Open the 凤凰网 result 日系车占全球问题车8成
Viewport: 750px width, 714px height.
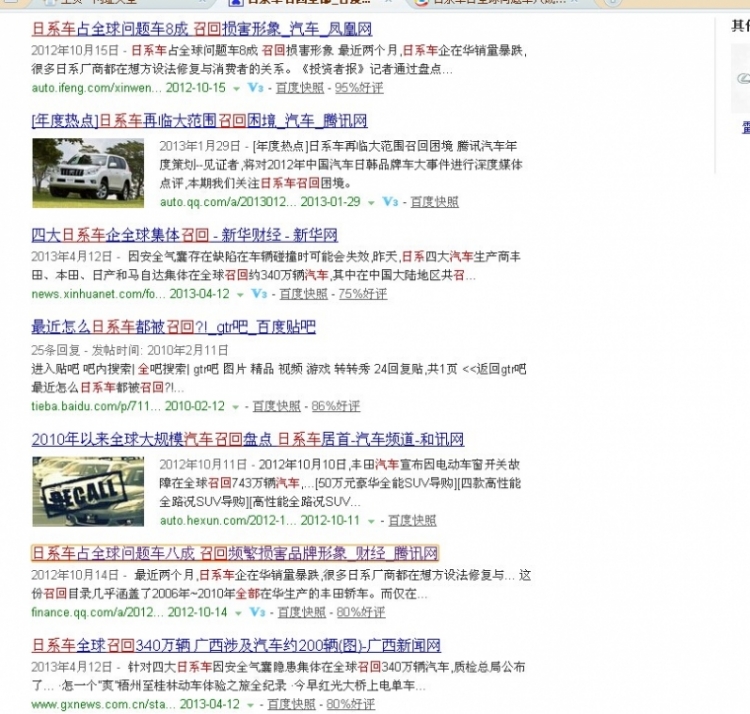202,29
